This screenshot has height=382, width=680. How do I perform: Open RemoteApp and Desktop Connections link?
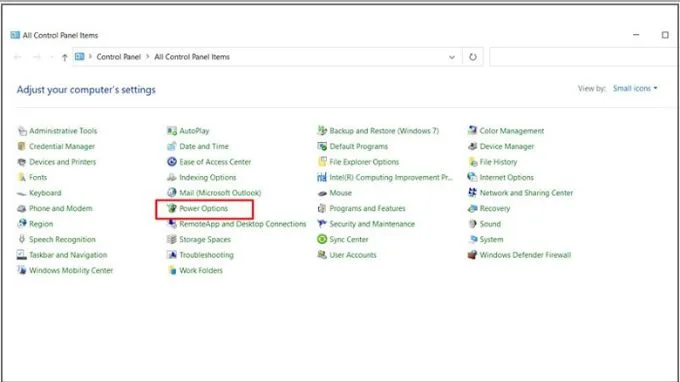click(243, 224)
